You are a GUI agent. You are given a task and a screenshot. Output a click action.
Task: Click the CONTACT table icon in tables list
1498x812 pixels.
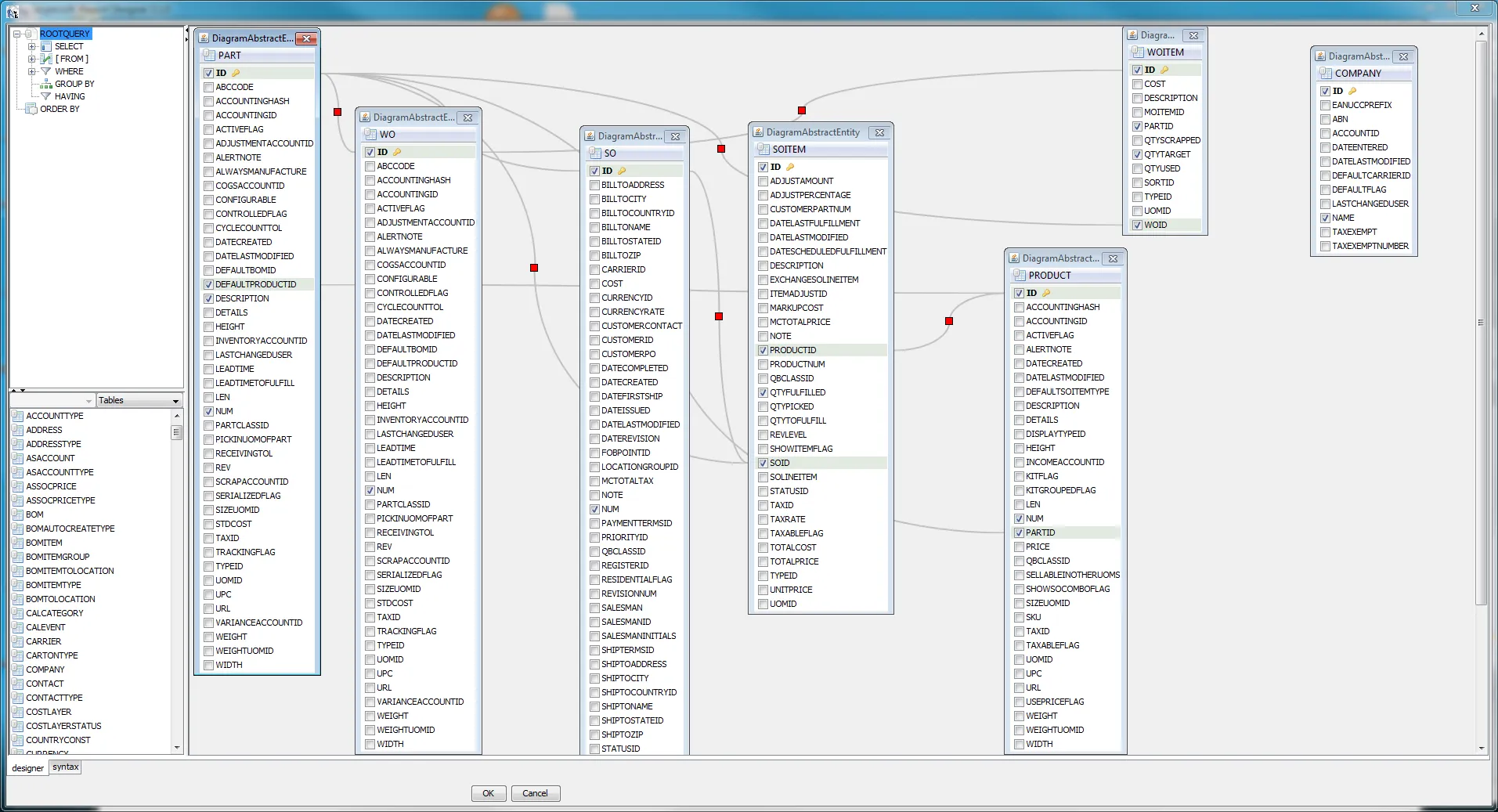tap(17, 684)
